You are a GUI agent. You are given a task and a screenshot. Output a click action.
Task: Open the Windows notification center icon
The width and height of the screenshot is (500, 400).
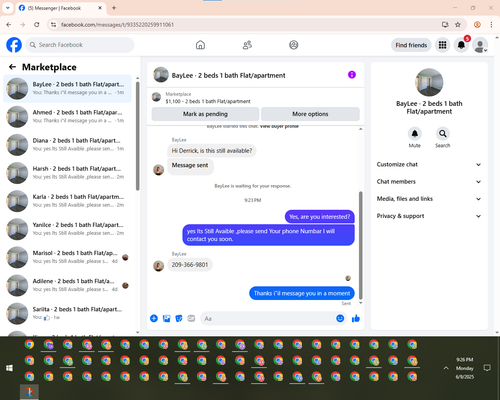pos(487,368)
